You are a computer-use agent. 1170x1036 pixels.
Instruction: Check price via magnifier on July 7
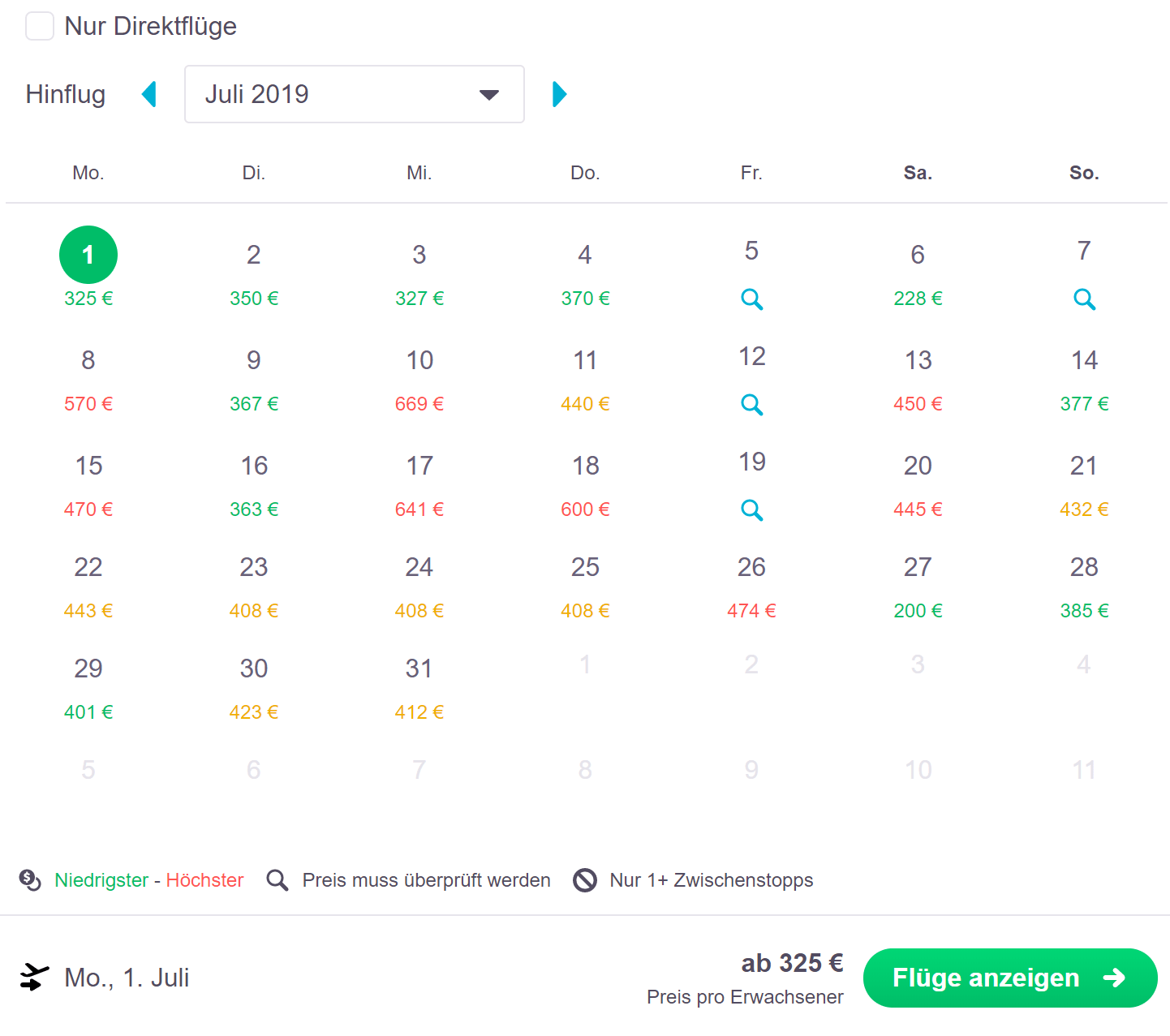(1084, 299)
